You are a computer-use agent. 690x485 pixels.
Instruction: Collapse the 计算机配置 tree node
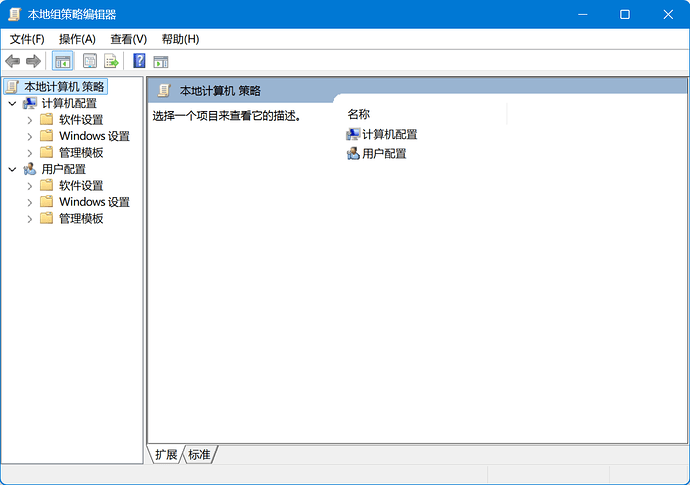12,103
